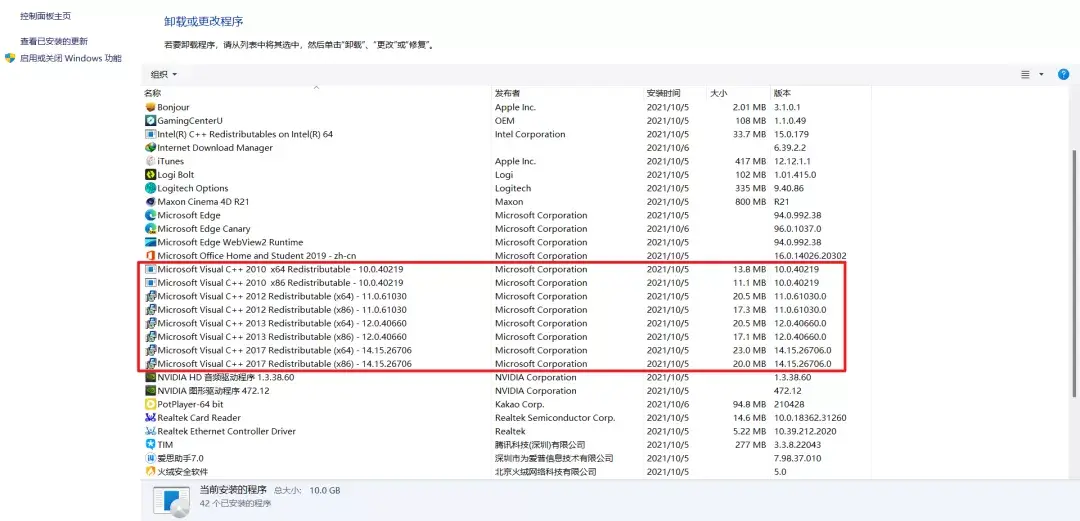Open the 组织 dropdown menu
This screenshot has width=1080, height=521.
coord(164,74)
